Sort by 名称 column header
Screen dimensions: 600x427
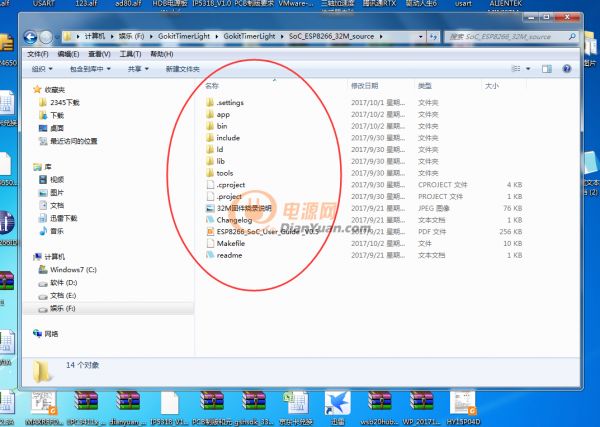[212, 86]
